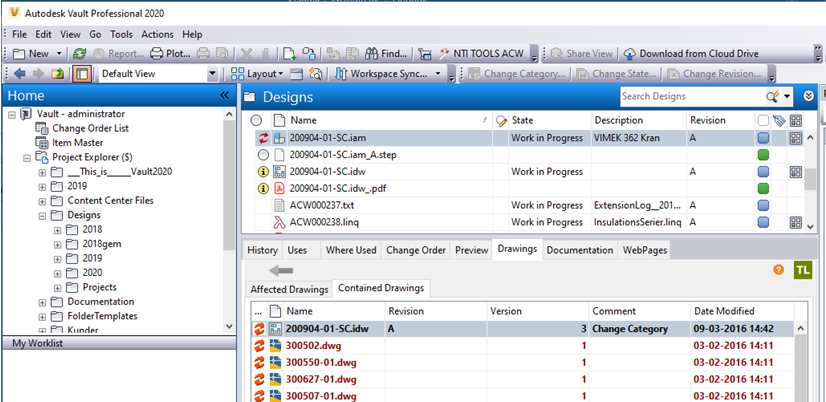
Task: Select radio circle of 200904-01-SC.iam_A.step
Action: click(263, 155)
